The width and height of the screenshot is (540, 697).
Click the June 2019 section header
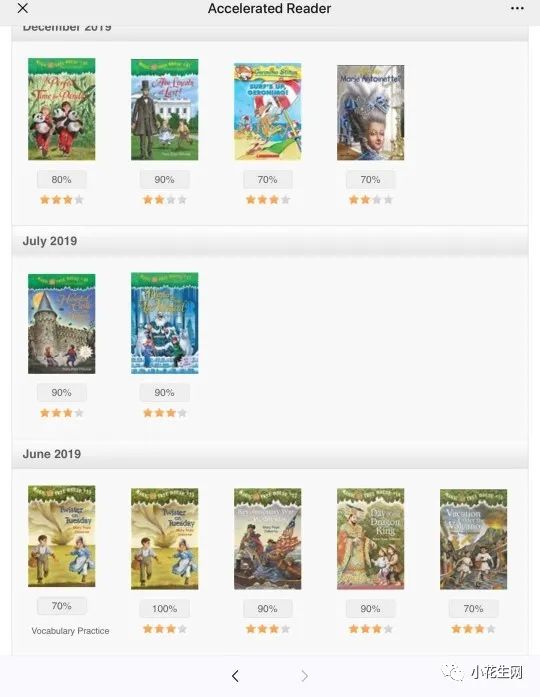point(52,454)
